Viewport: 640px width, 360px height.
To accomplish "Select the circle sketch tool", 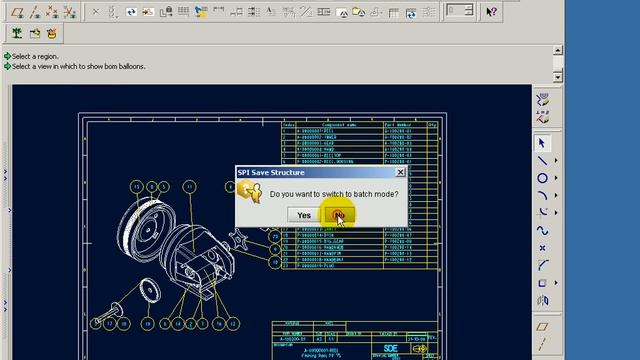I will [542, 178].
